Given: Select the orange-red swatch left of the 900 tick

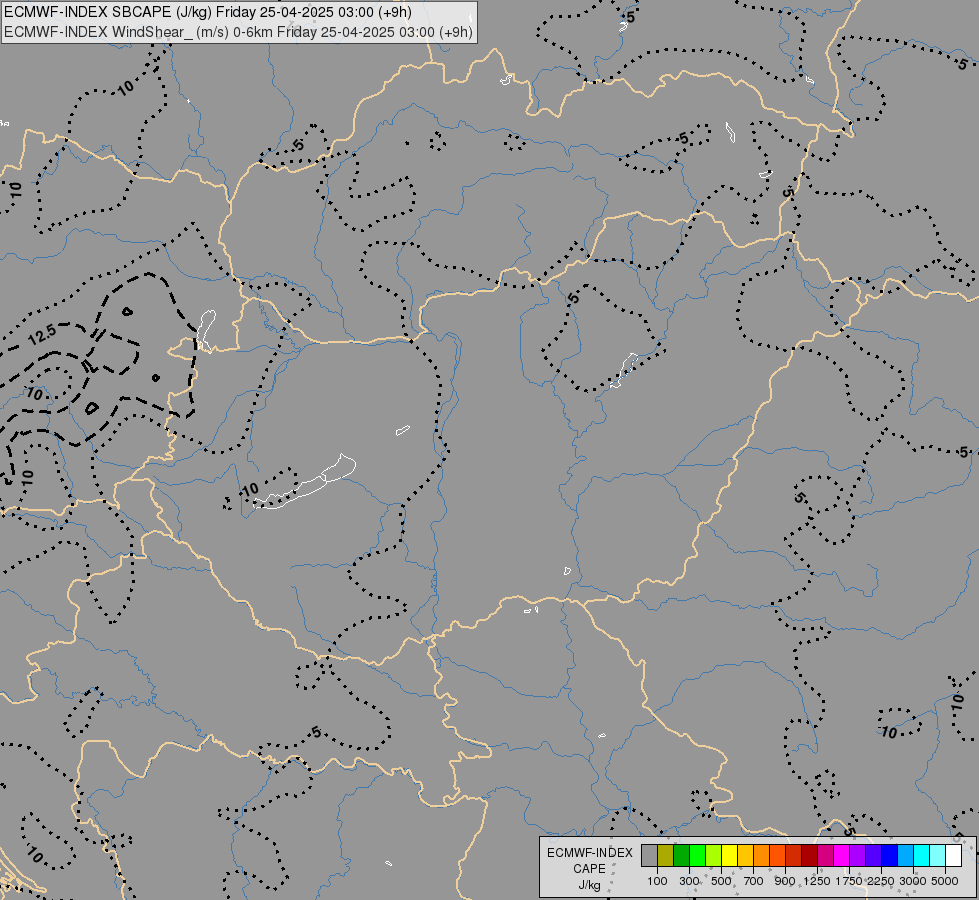Looking at the screenshot, I should (777, 856).
